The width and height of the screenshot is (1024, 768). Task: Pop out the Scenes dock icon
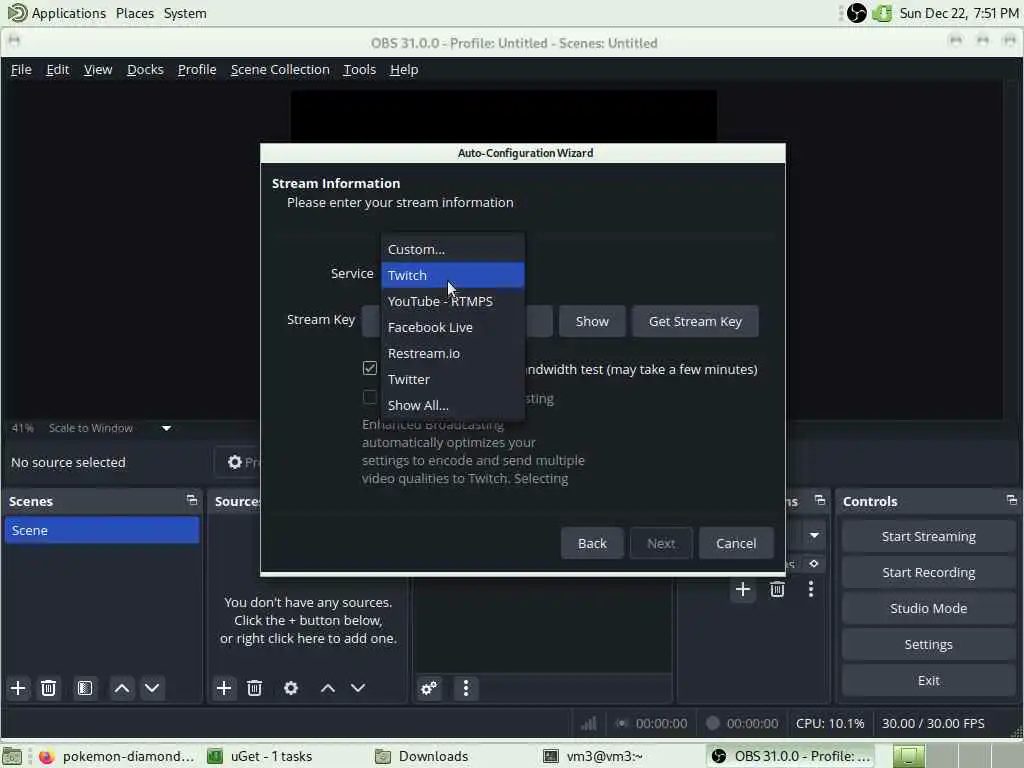tap(192, 500)
